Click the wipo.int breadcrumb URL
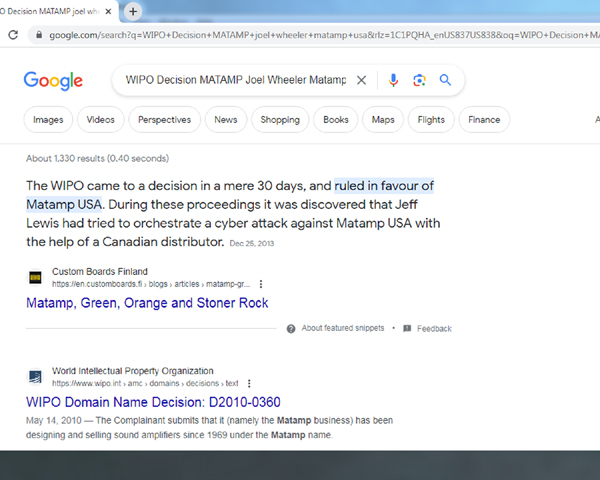Image resolution: width=600 pixels, height=480 pixels. coord(145,383)
